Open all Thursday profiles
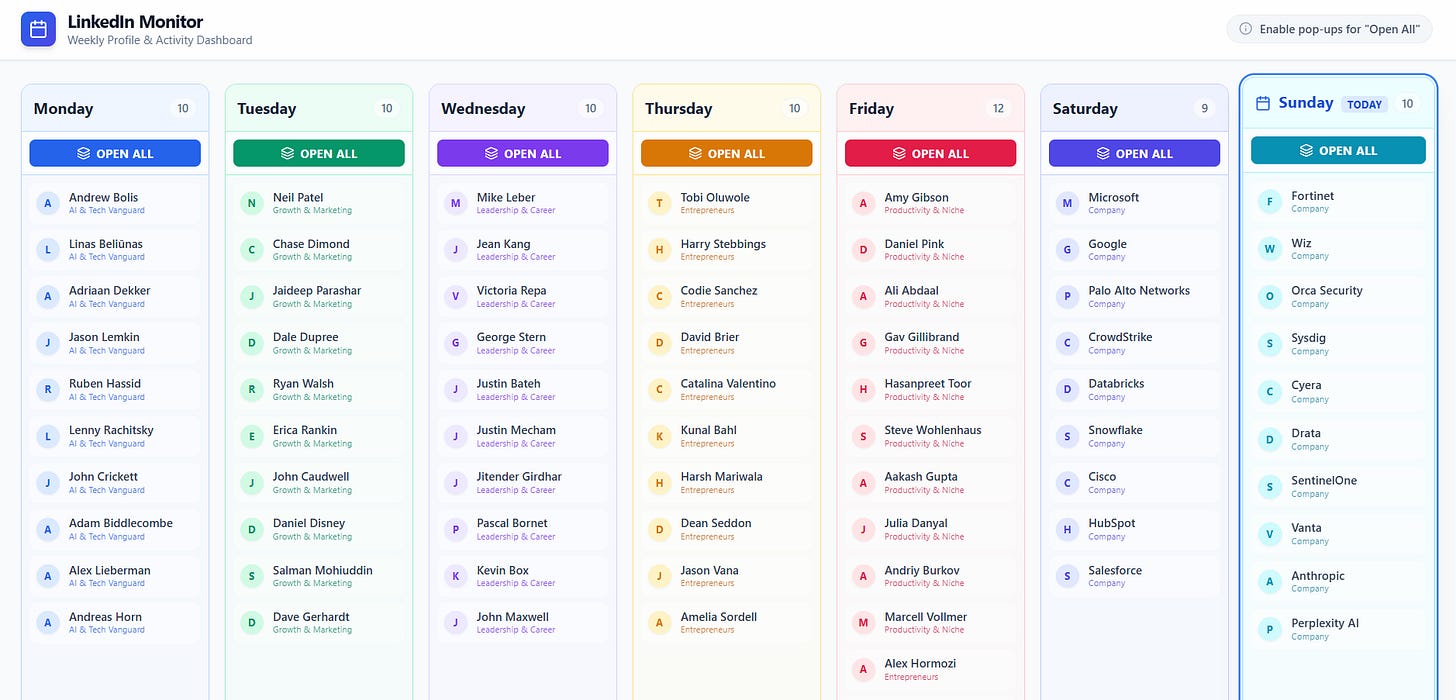1456x700 pixels. (727, 153)
